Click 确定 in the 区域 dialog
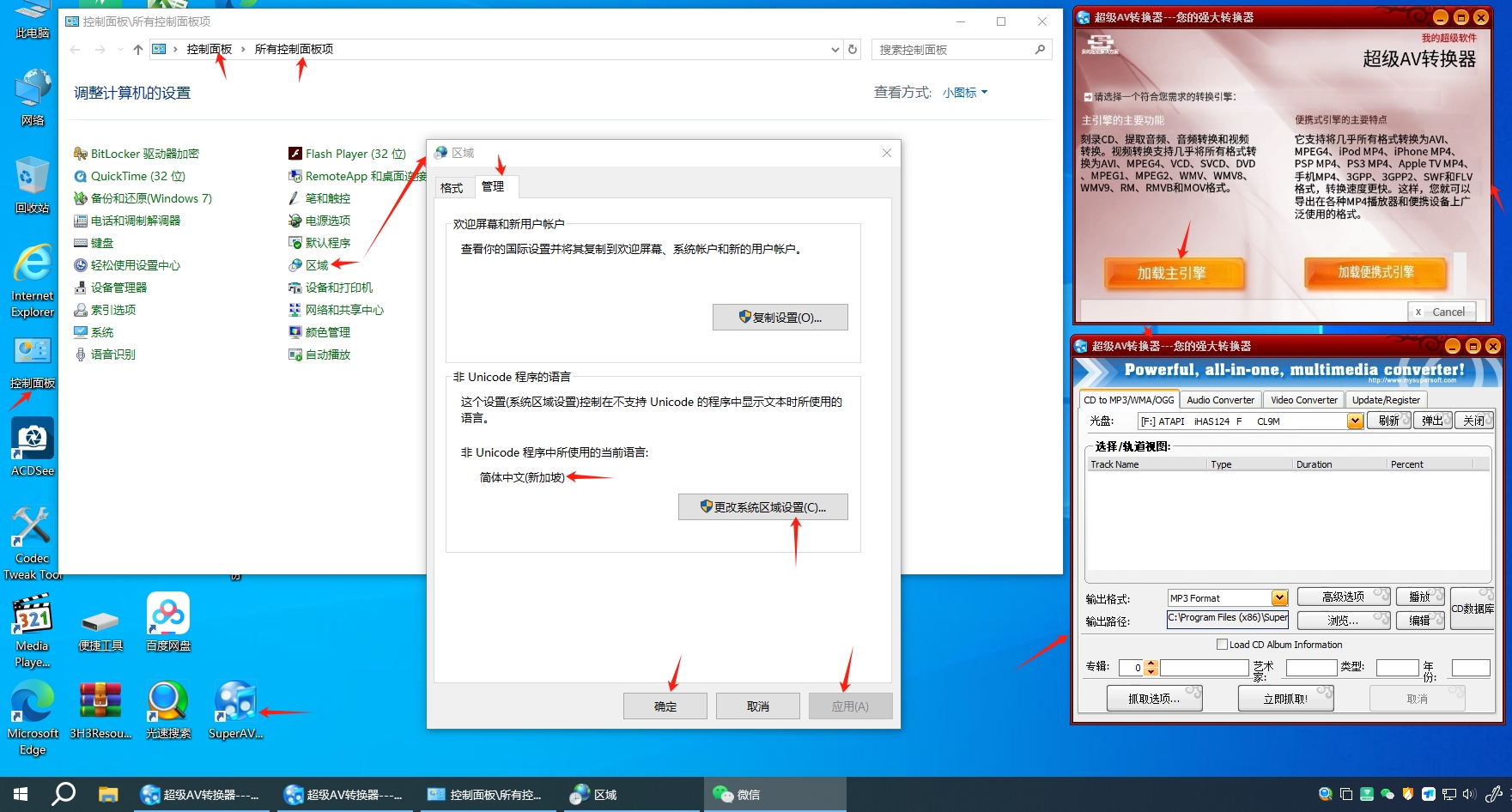This screenshot has width=1512, height=812. tap(665, 706)
